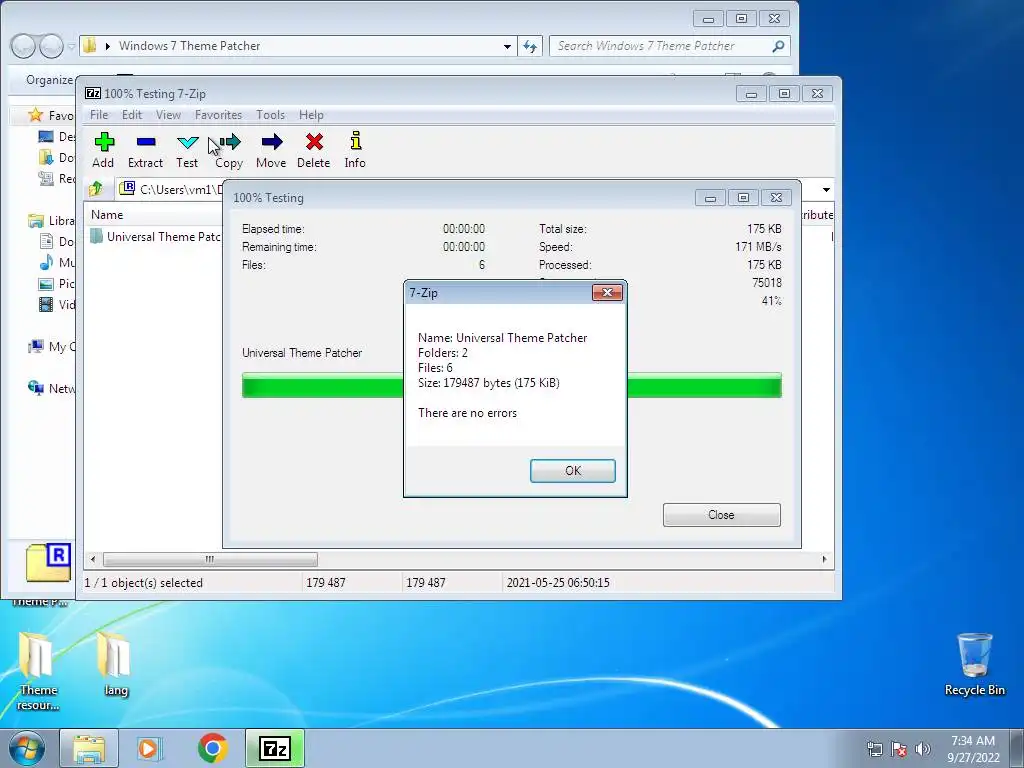Open Windows Explorer from the taskbar
This screenshot has width=1024, height=768.
click(x=89, y=749)
